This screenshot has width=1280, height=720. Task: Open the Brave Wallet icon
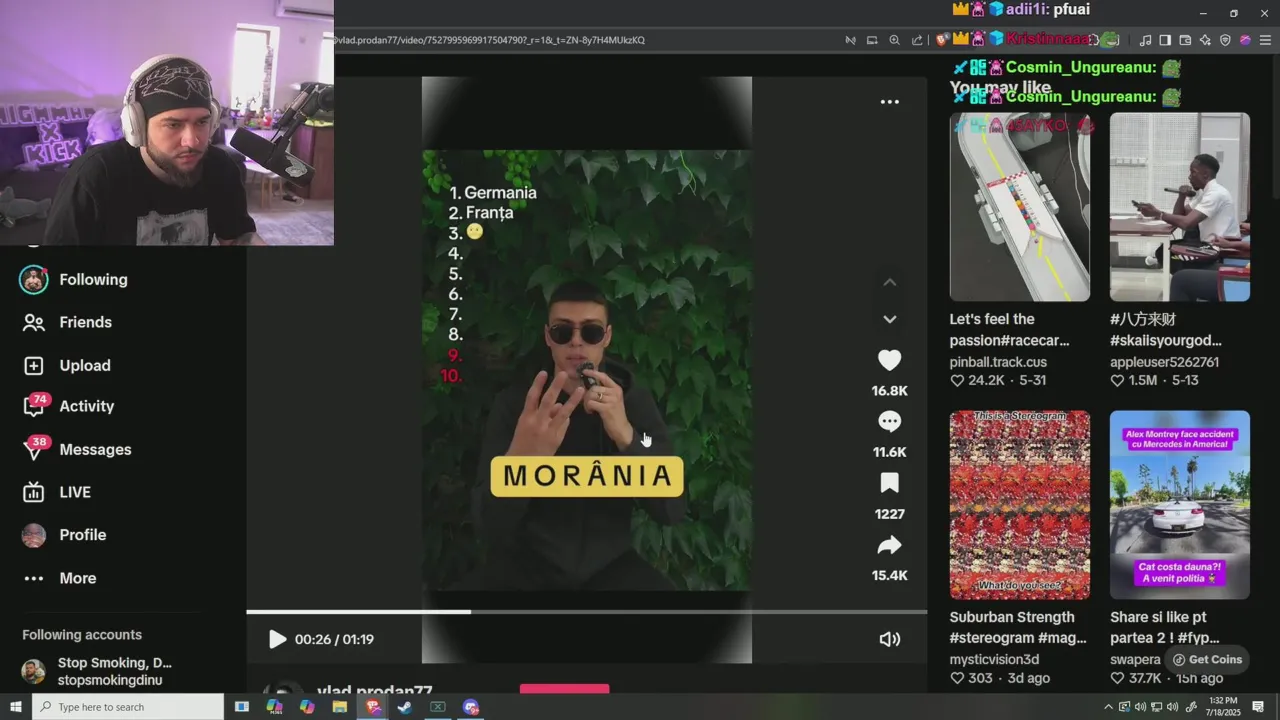1185,40
